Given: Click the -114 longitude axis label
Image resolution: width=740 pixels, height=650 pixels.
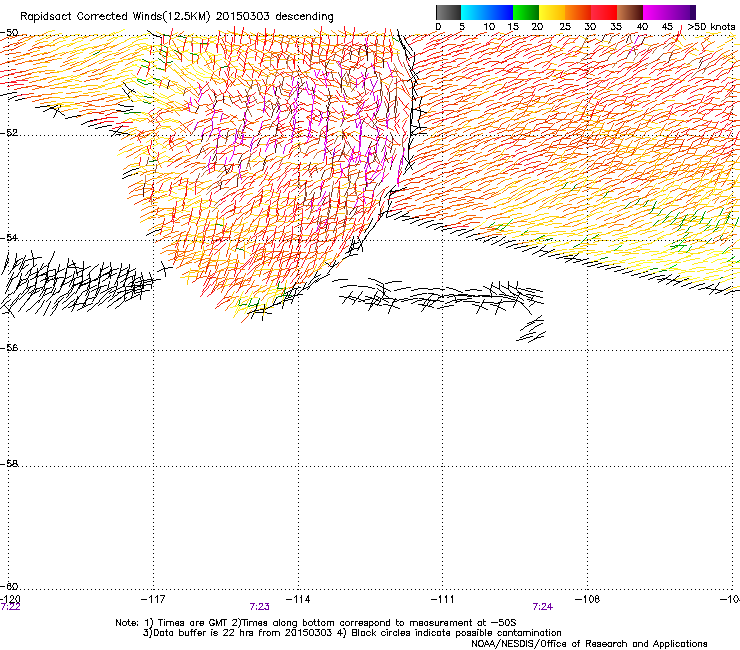Looking at the screenshot, I should (x=298, y=599).
